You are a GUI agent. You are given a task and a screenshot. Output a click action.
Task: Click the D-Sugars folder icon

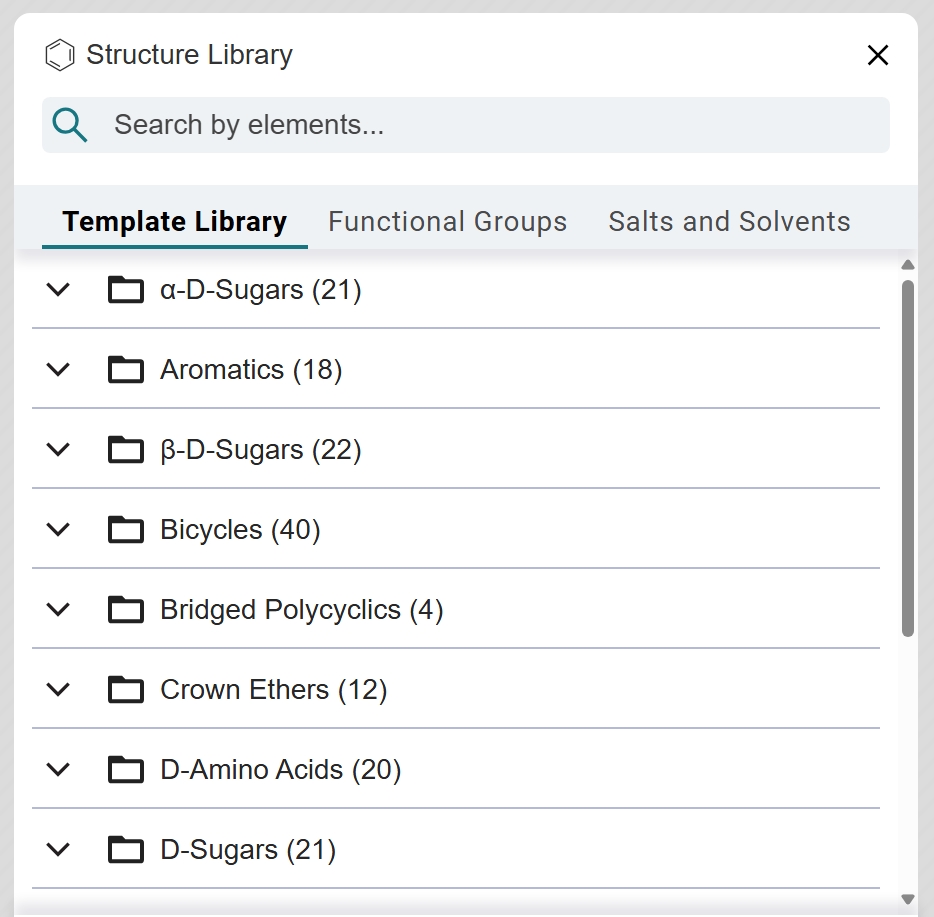[x=126, y=850]
